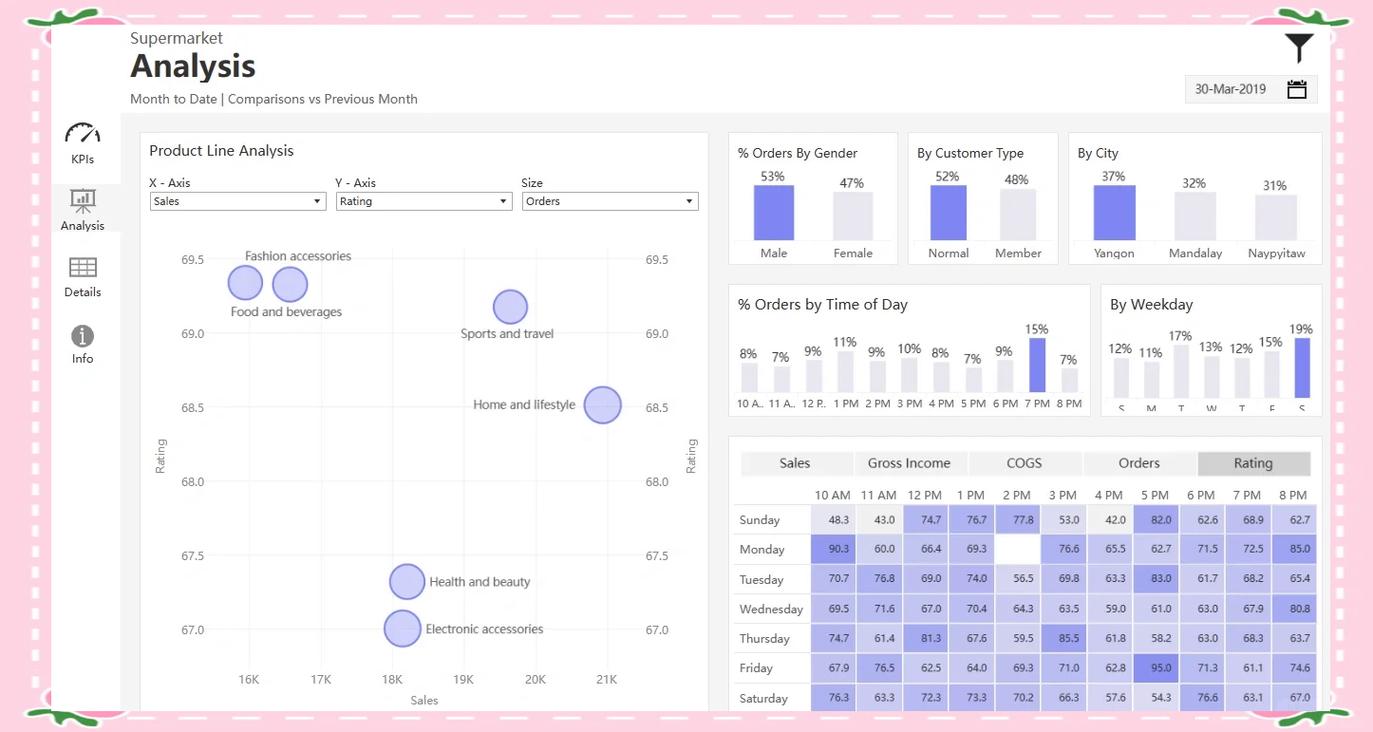1373x732 pixels.
Task: Expand the X-Axis Sales dropdown
Action: tap(238, 201)
